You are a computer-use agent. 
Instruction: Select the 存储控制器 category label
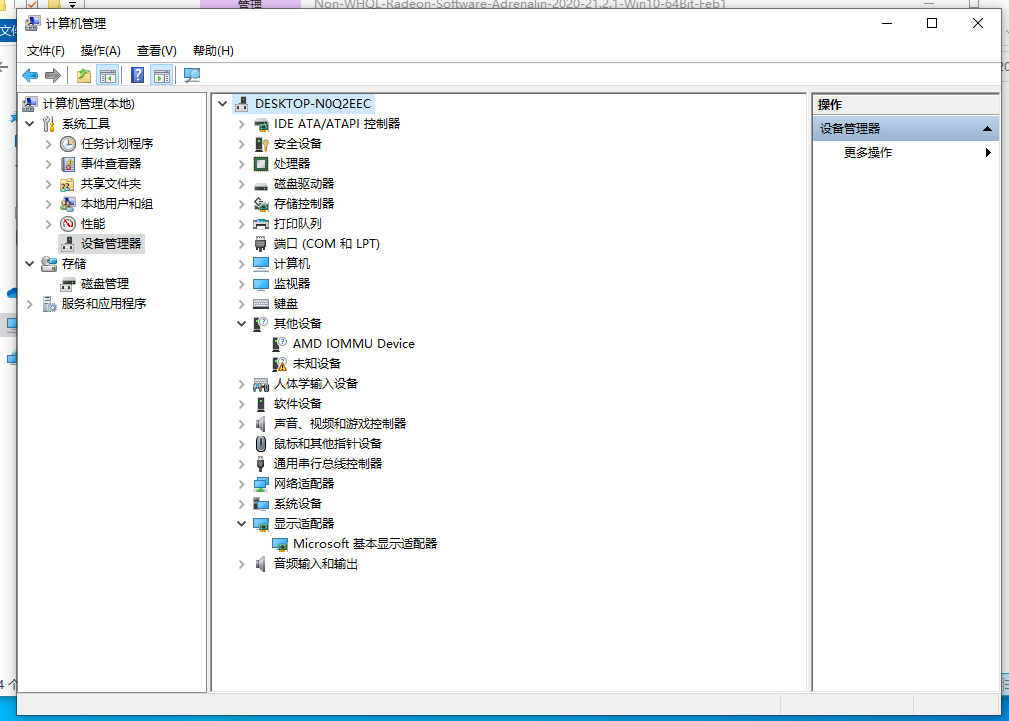[x=304, y=203]
